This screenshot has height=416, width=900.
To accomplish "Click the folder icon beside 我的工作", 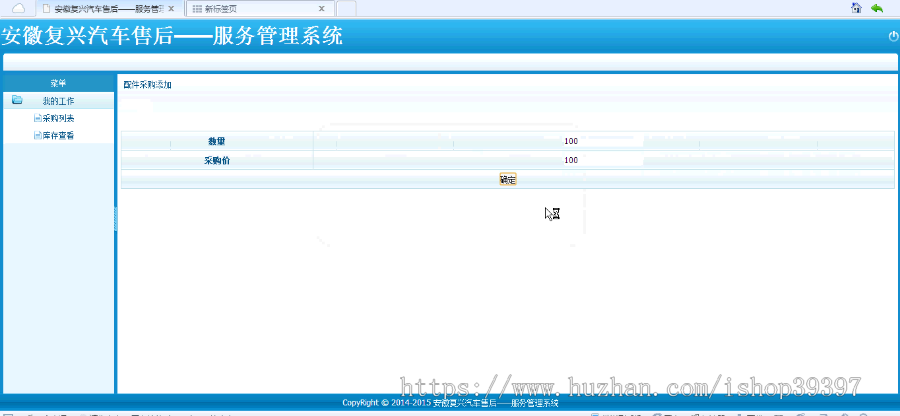I will (x=17, y=100).
